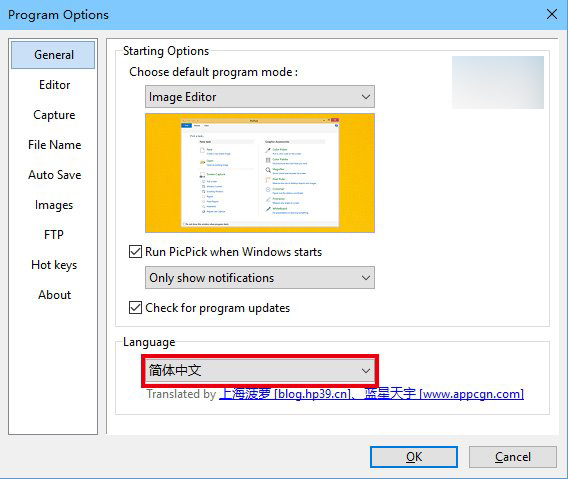
Task: Select the File Name tab
Action: click(x=54, y=145)
